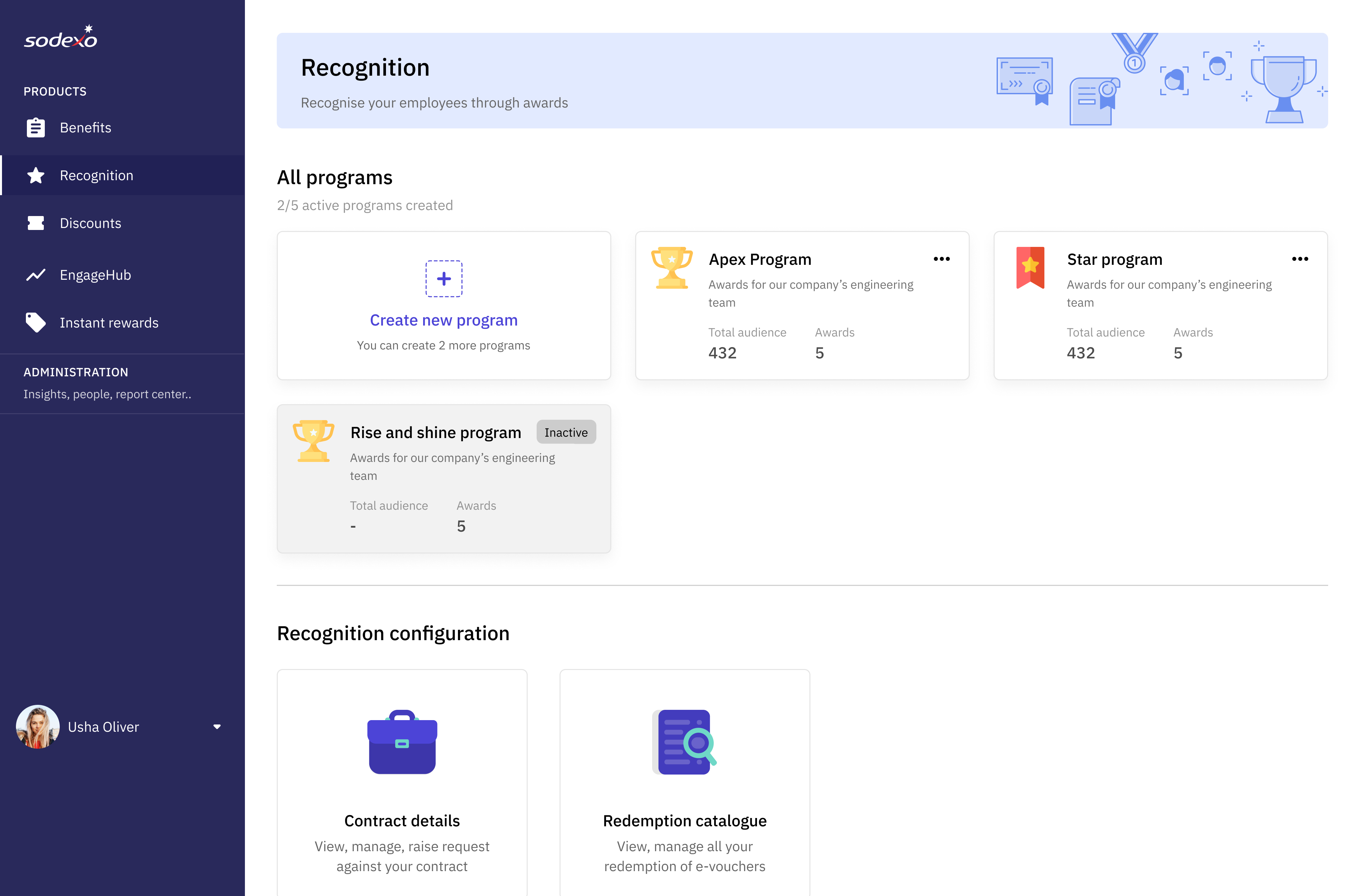Click the Inactive status badge
1360x896 pixels.
point(566,433)
